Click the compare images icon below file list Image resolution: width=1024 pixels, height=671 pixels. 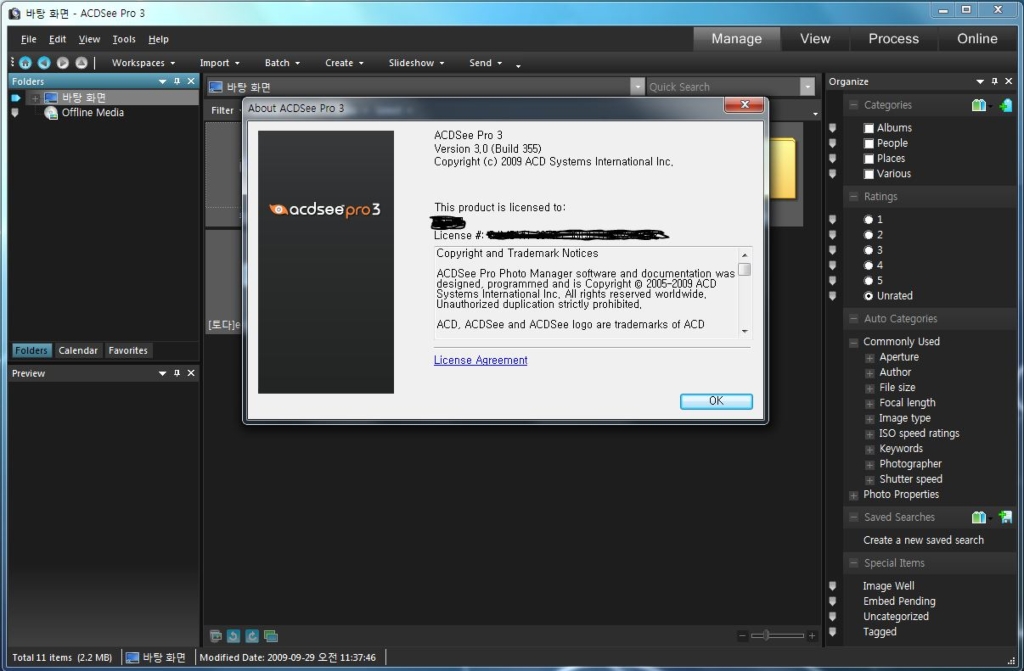[271, 636]
